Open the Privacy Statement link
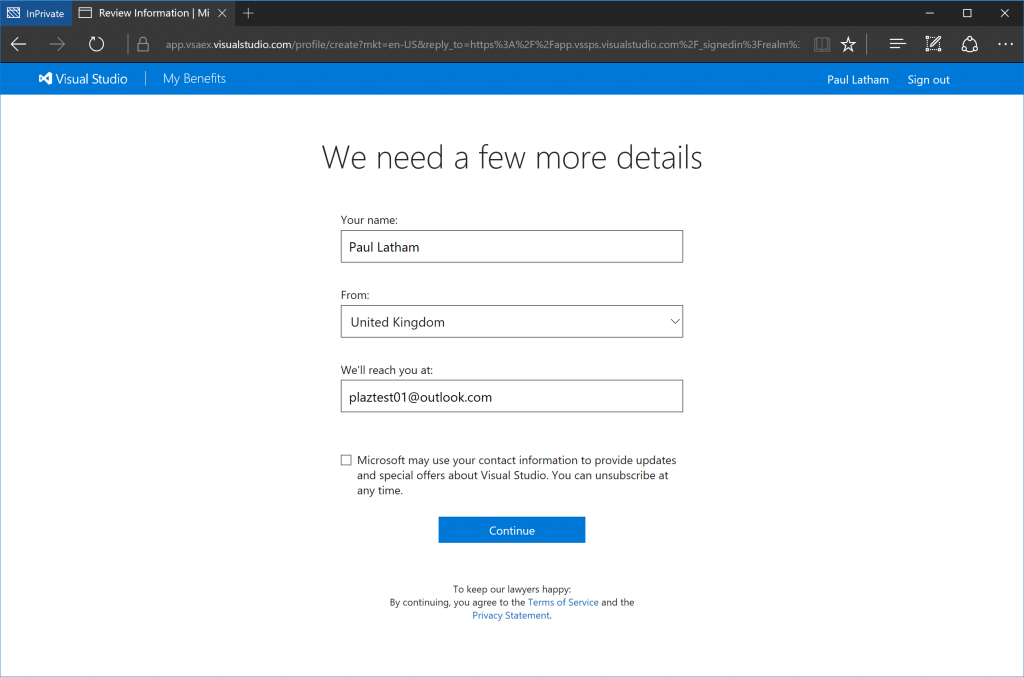 511,615
